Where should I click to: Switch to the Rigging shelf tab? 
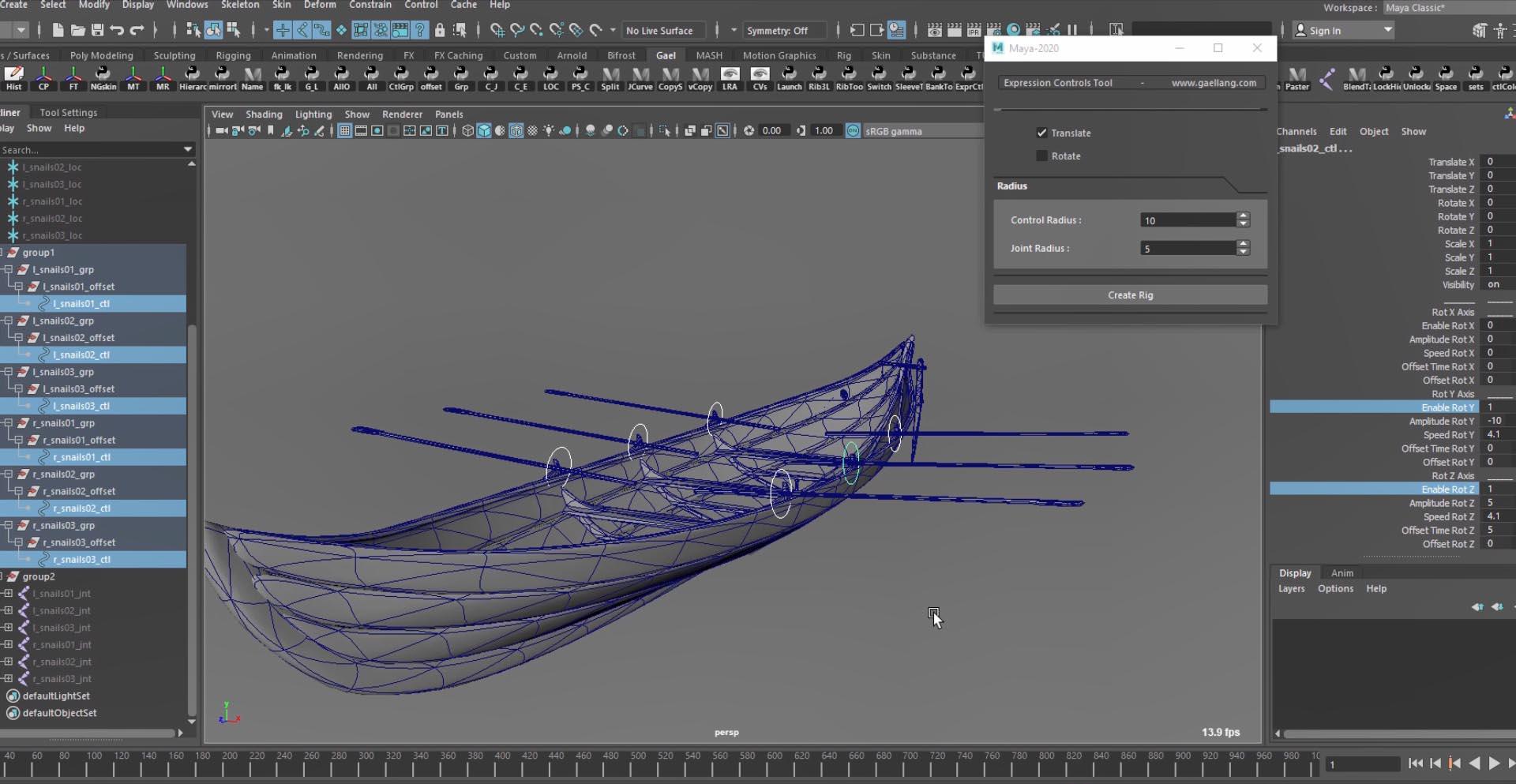click(x=233, y=55)
